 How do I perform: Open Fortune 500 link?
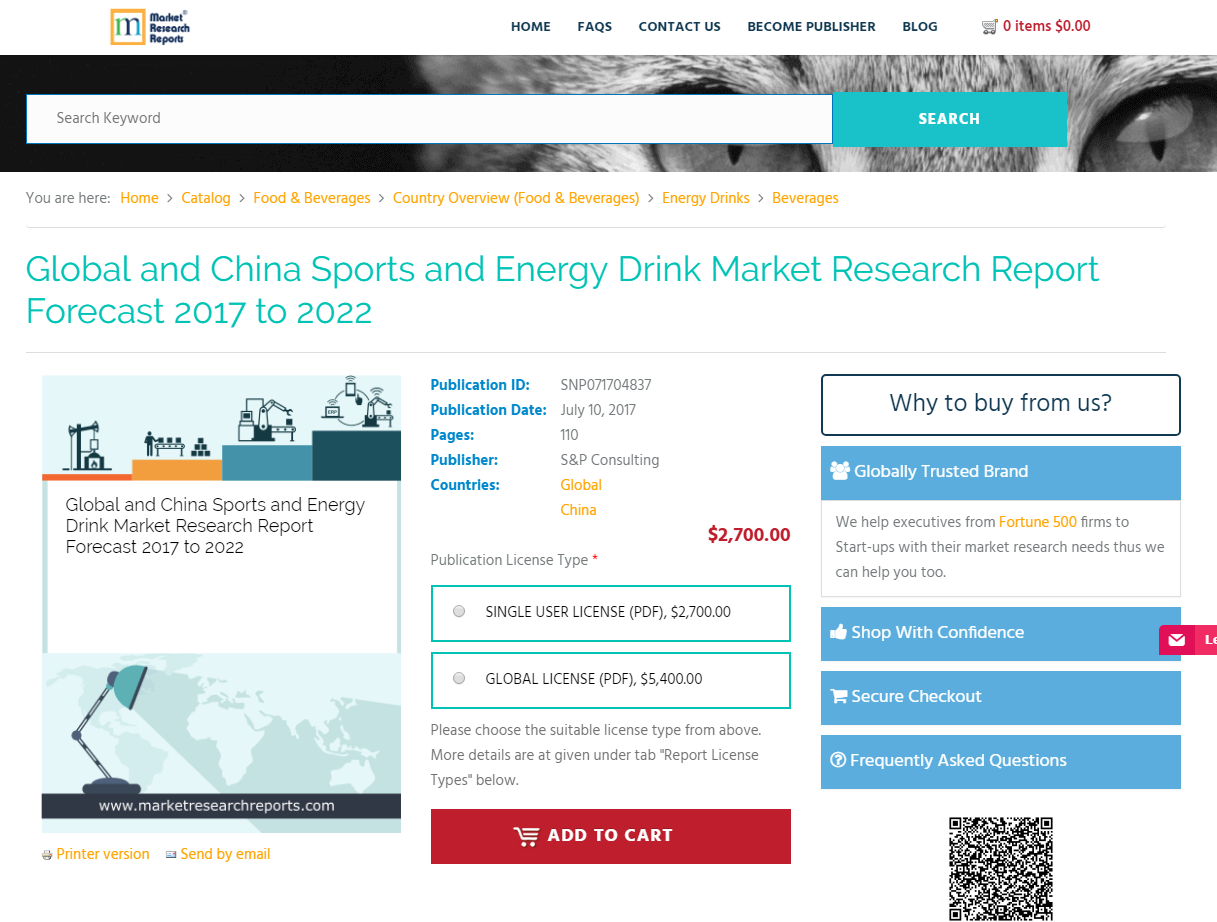click(1038, 522)
